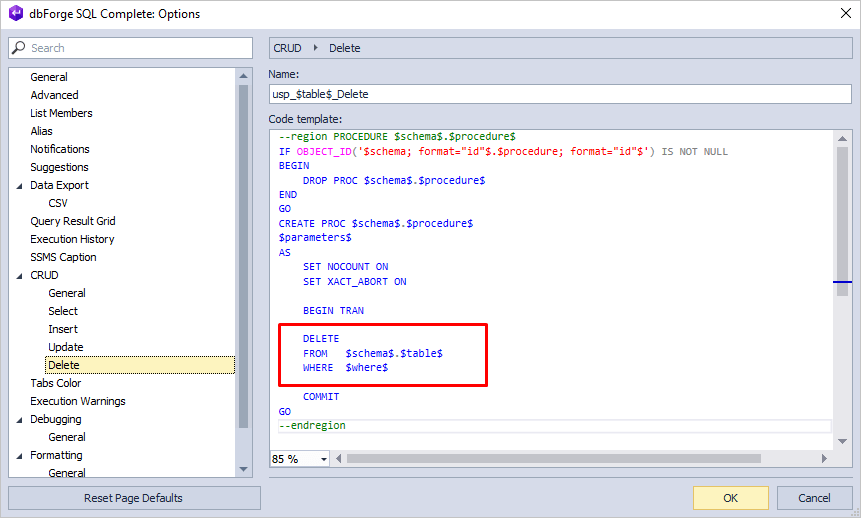Click the code editor horizontal scrollbar thumb
The width and height of the screenshot is (861, 518).
(x=554, y=459)
